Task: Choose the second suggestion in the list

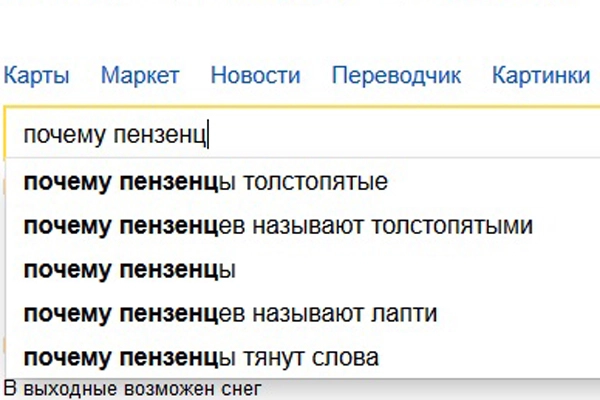Action: [x=278, y=226]
